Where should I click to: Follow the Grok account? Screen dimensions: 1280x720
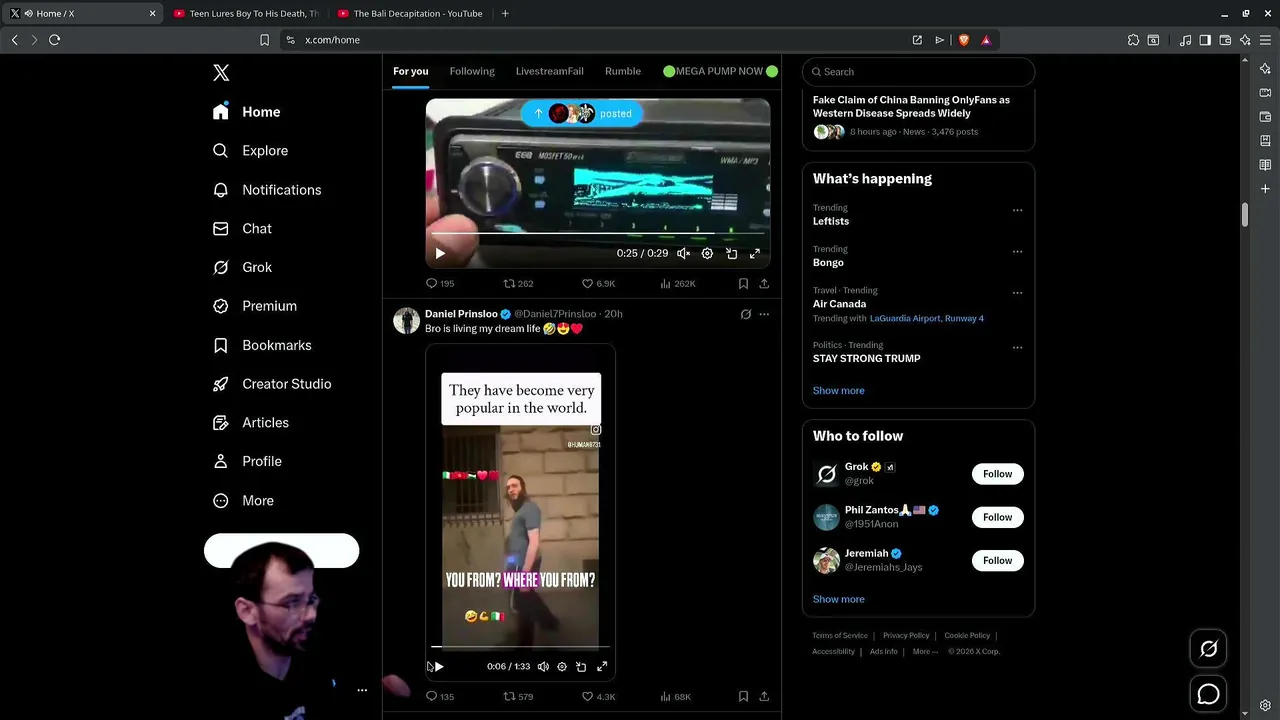coord(997,474)
